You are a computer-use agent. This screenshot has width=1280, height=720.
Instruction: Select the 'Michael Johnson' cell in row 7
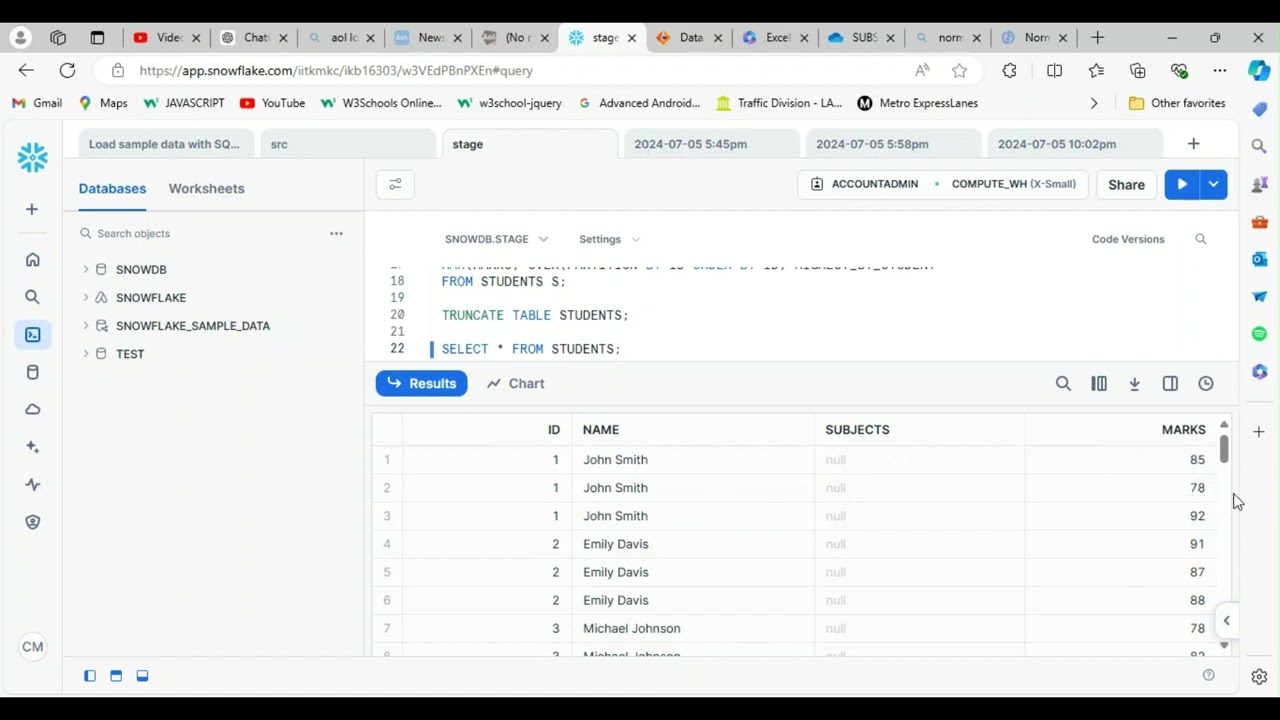click(692, 628)
